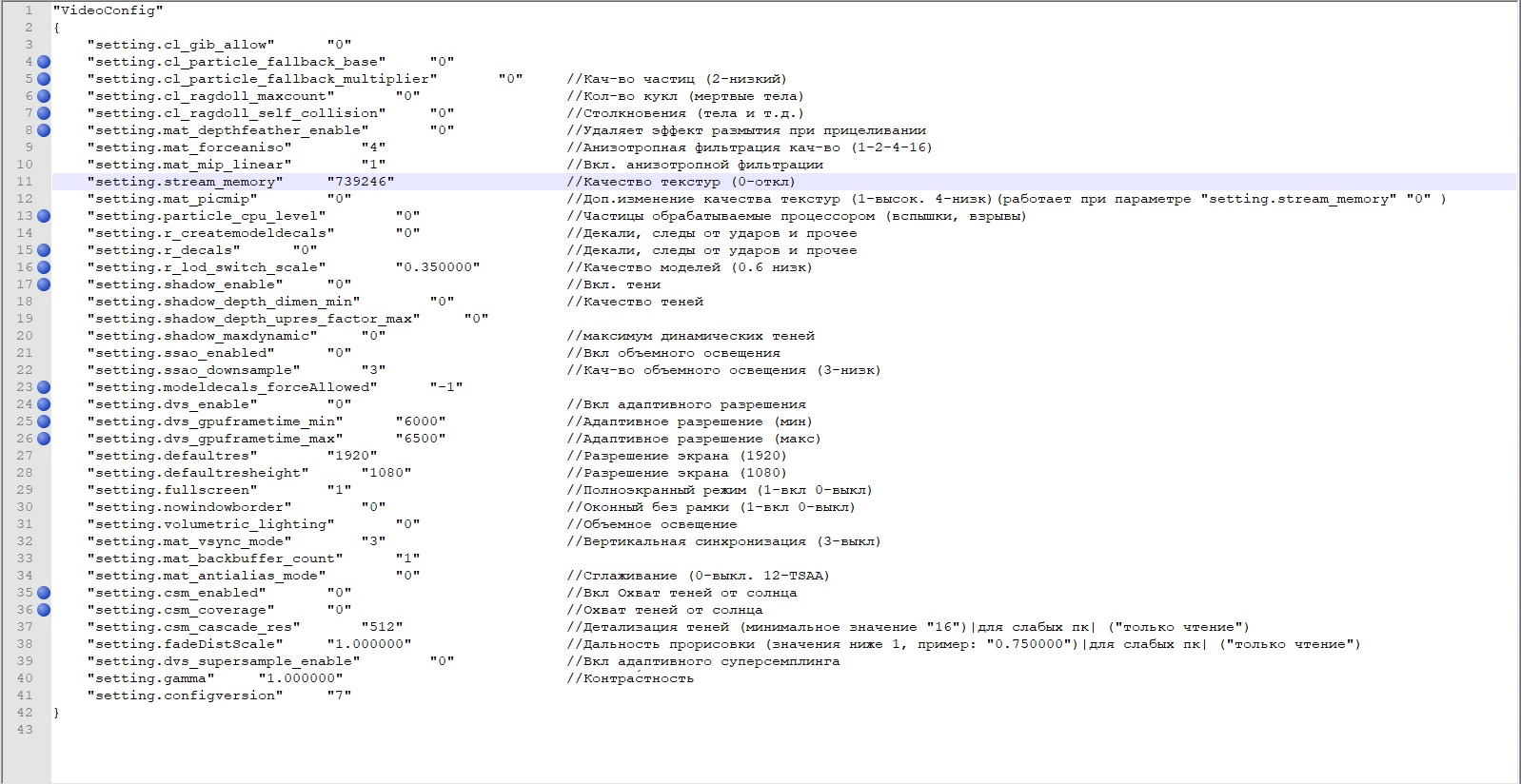Click line number 42 in the margin
The height and width of the screenshot is (784, 1521).
pos(25,713)
